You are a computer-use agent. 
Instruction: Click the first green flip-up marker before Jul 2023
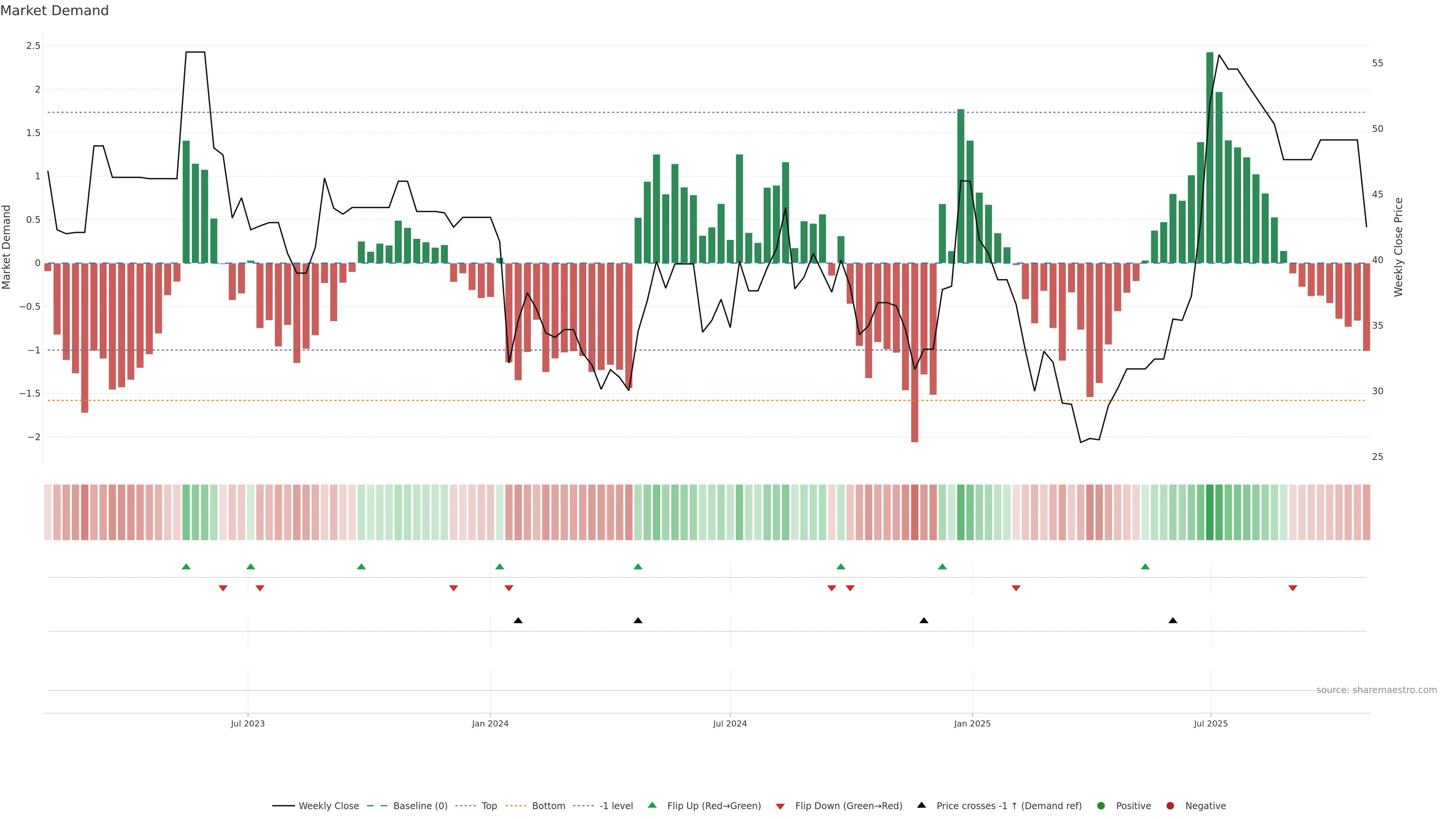[186, 566]
